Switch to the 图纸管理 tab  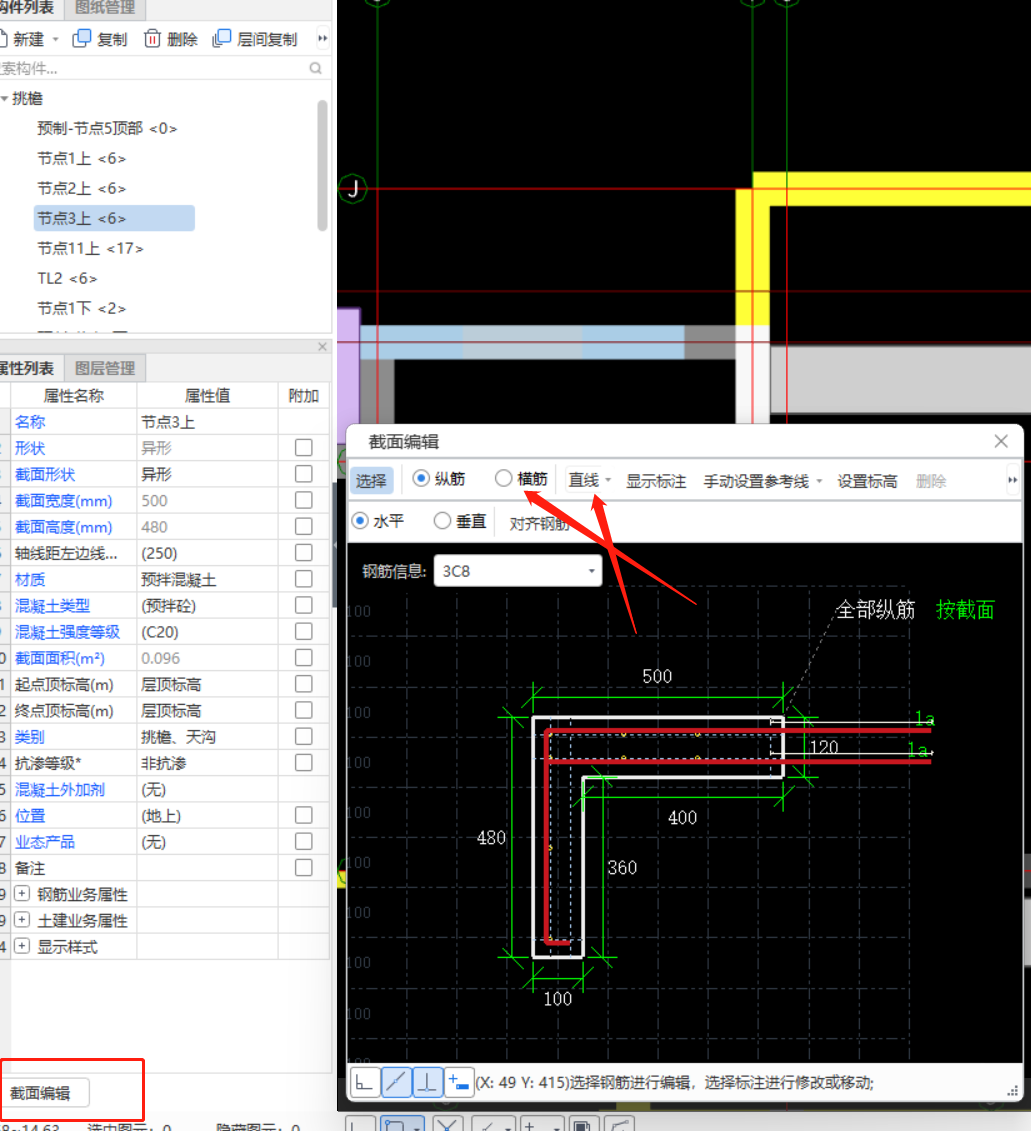(x=105, y=8)
